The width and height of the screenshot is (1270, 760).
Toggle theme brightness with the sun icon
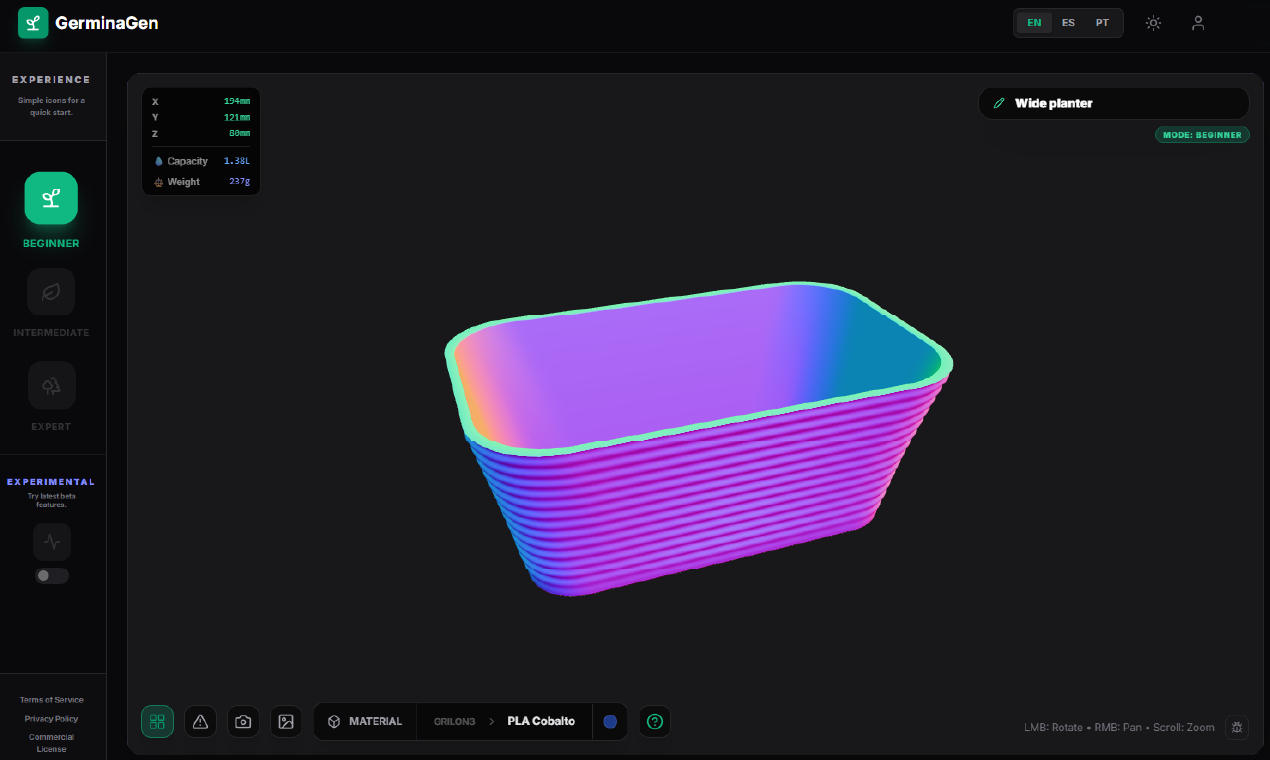(1153, 22)
